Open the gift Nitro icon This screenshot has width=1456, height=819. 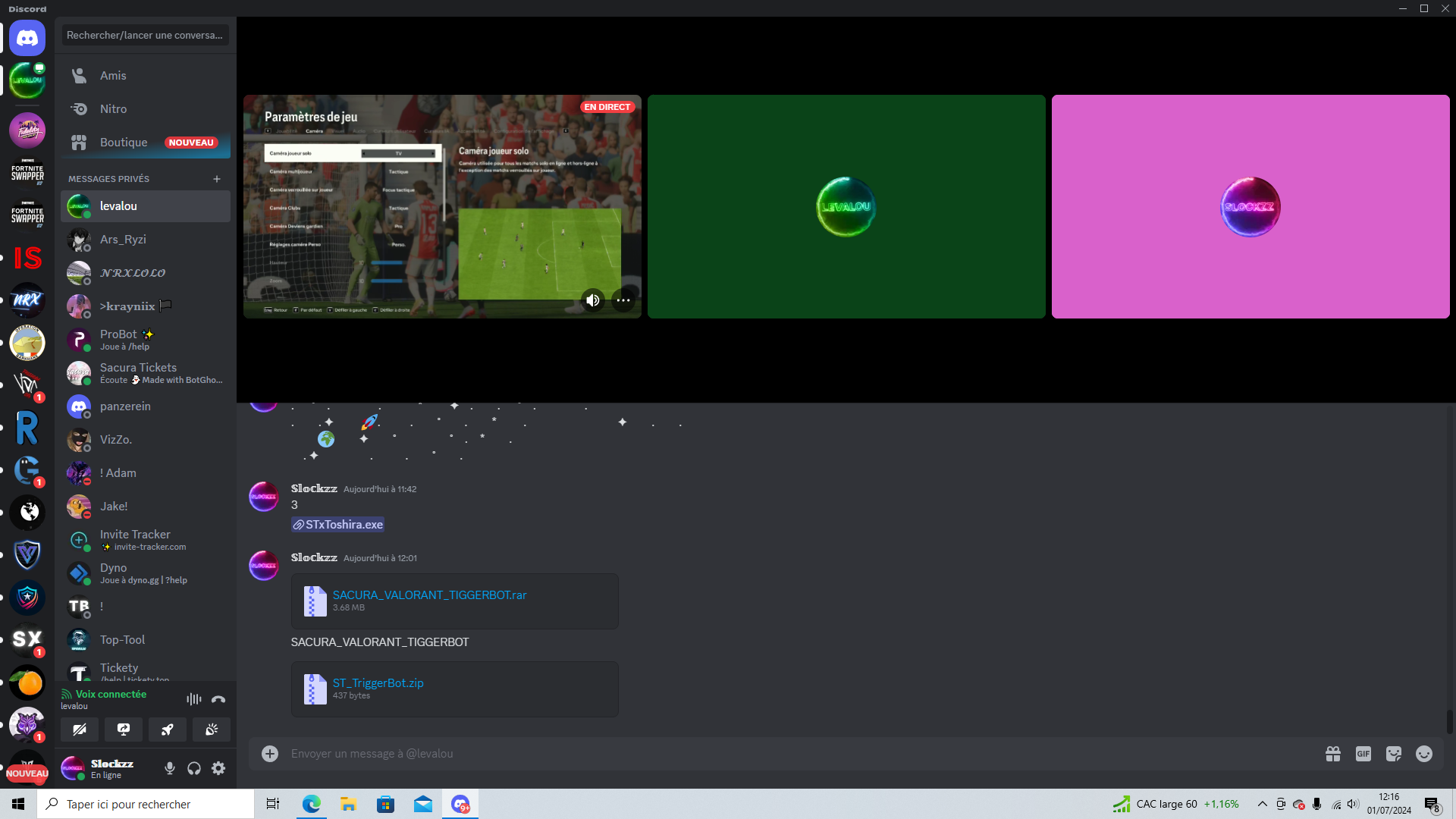click(1333, 754)
